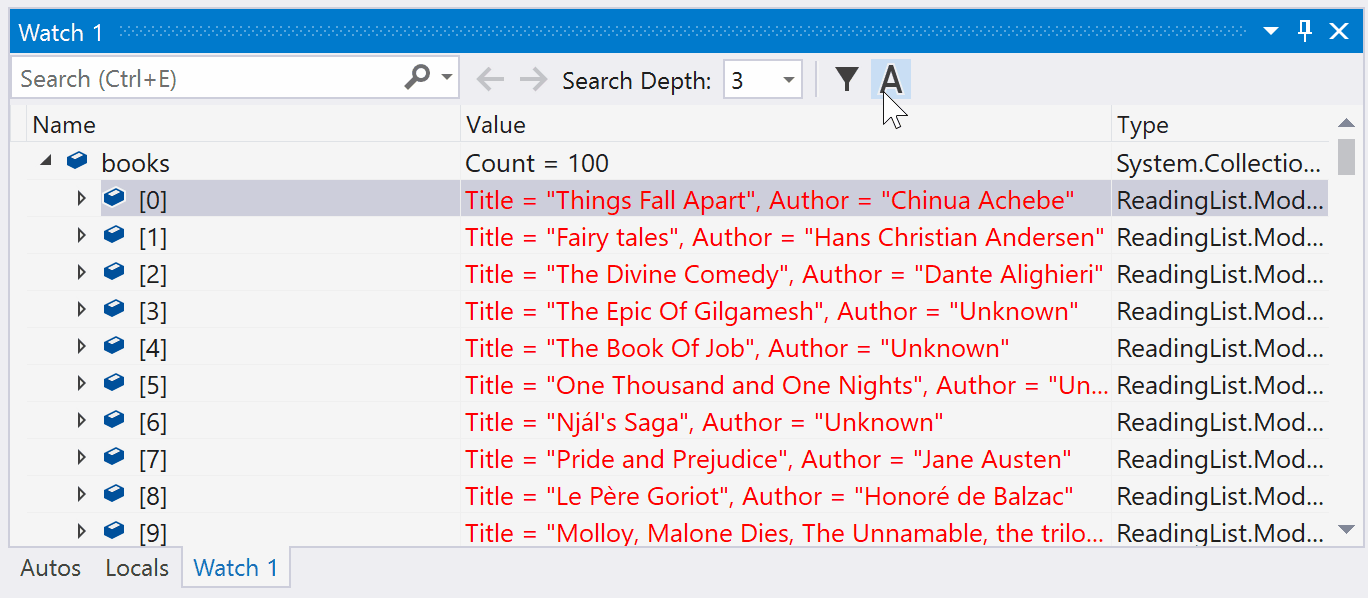The height and width of the screenshot is (598, 1368).
Task: Expand the [0] item
Action: click(83, 198)
